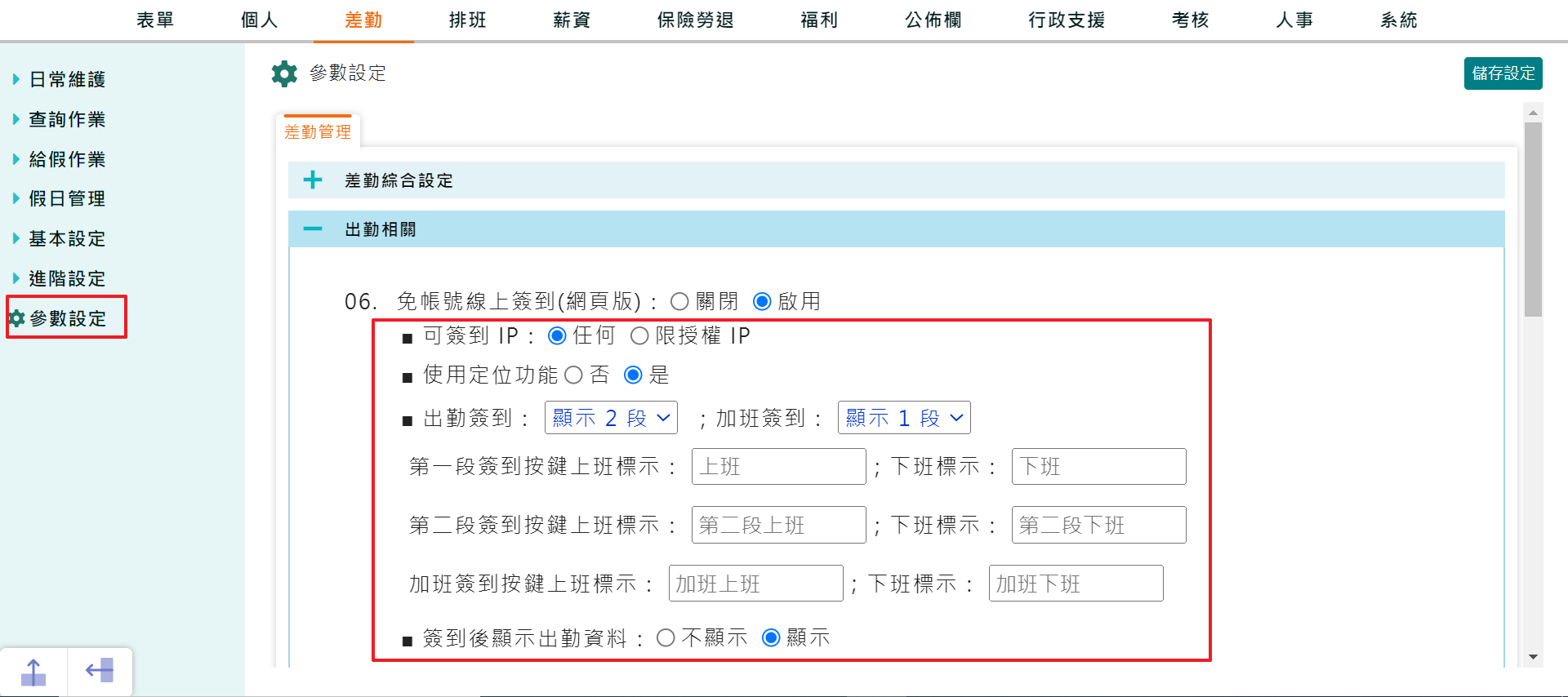Open the 保險勞退 top menu

pyautogui.click(x=696, y=20)
